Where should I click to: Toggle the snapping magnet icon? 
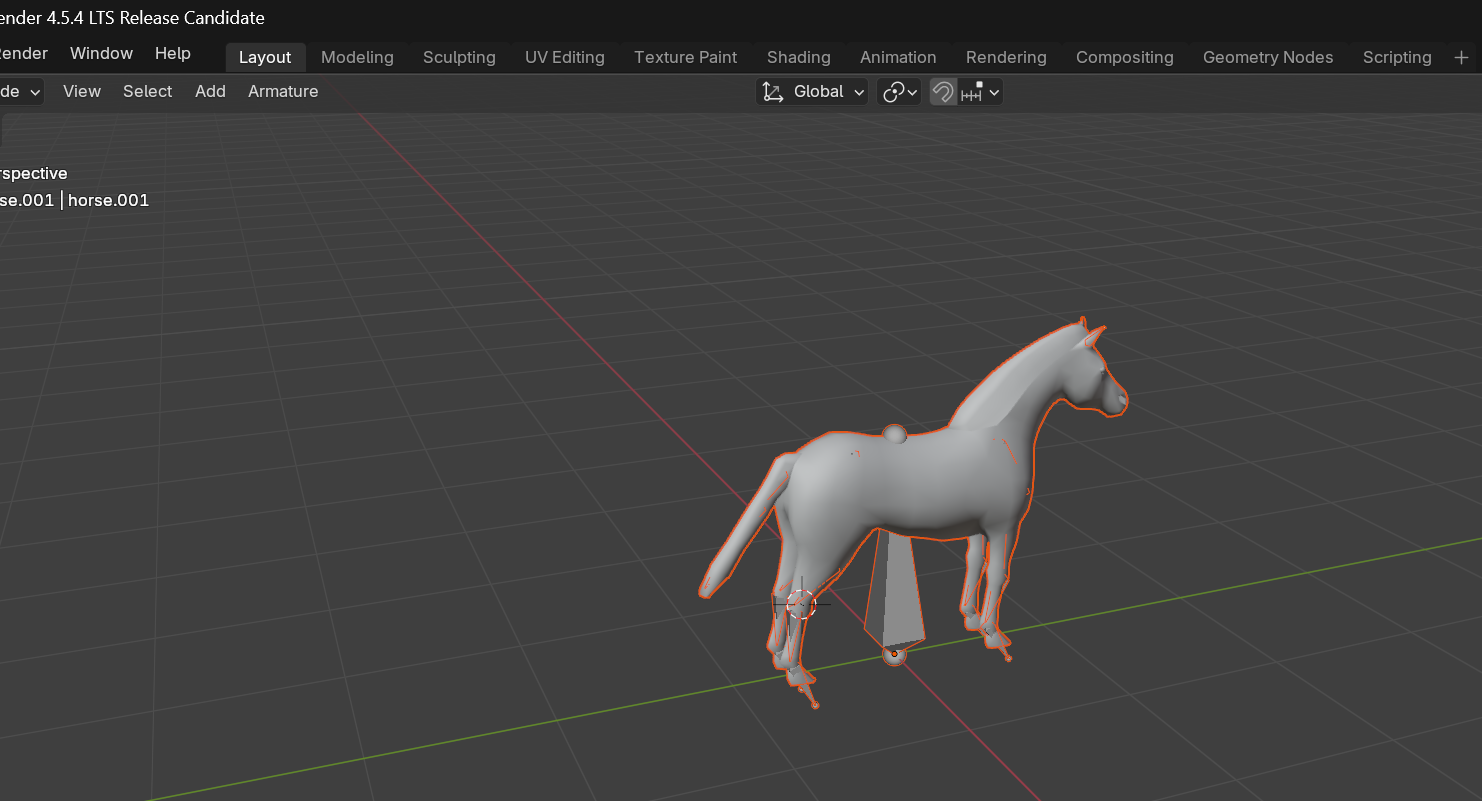(942, 92)
